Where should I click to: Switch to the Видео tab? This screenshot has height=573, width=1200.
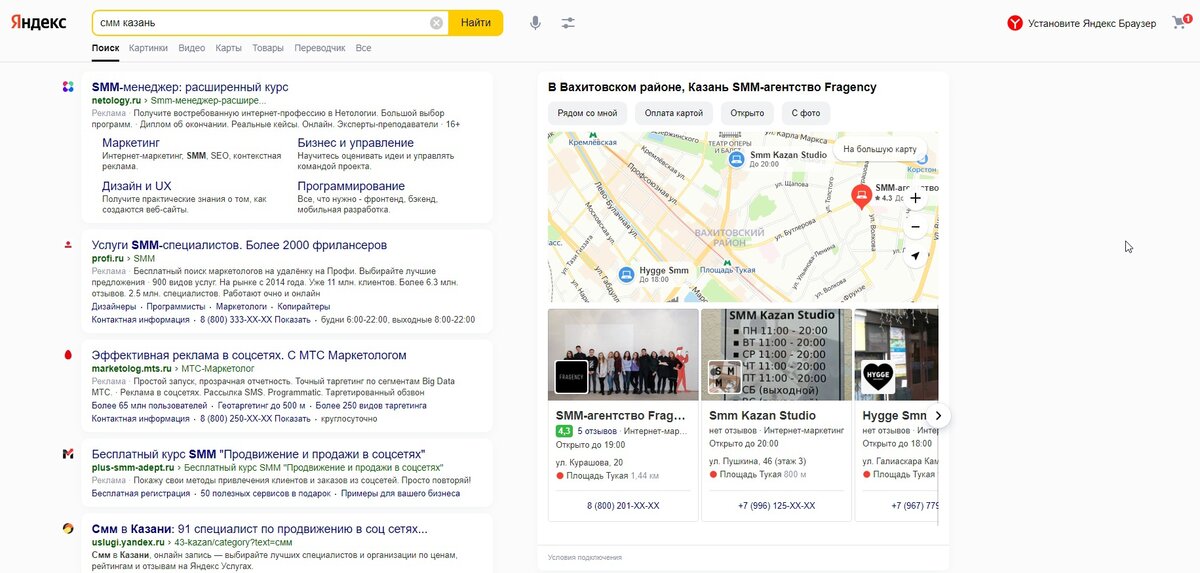192,48
